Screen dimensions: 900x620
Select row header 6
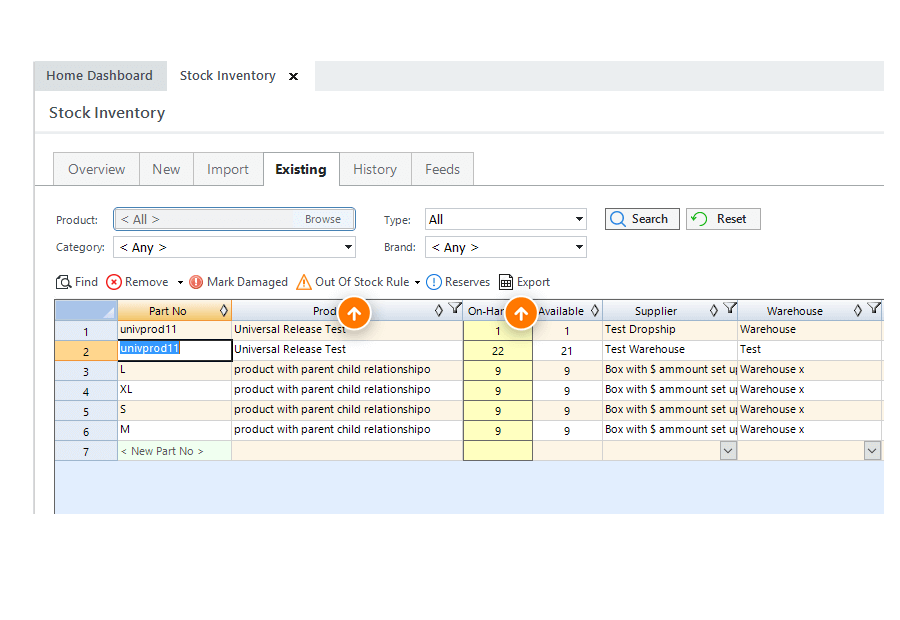pos(86,431)
